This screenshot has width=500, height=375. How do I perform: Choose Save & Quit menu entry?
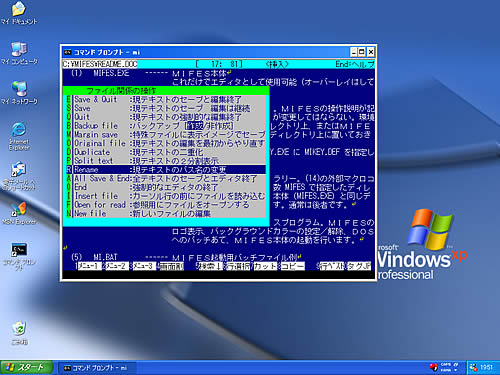[x=166, y=99]
